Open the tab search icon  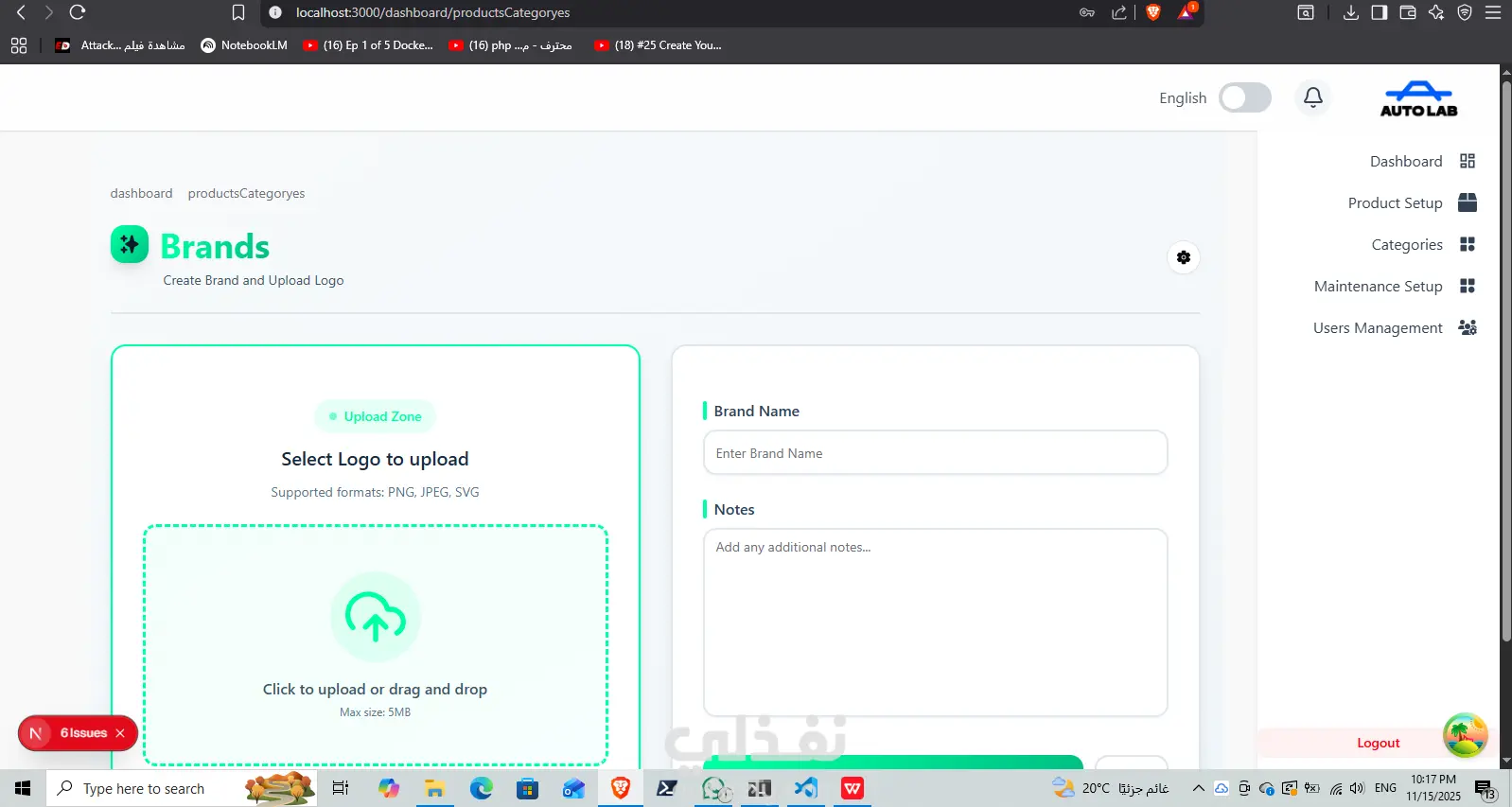pos(1306,12)
